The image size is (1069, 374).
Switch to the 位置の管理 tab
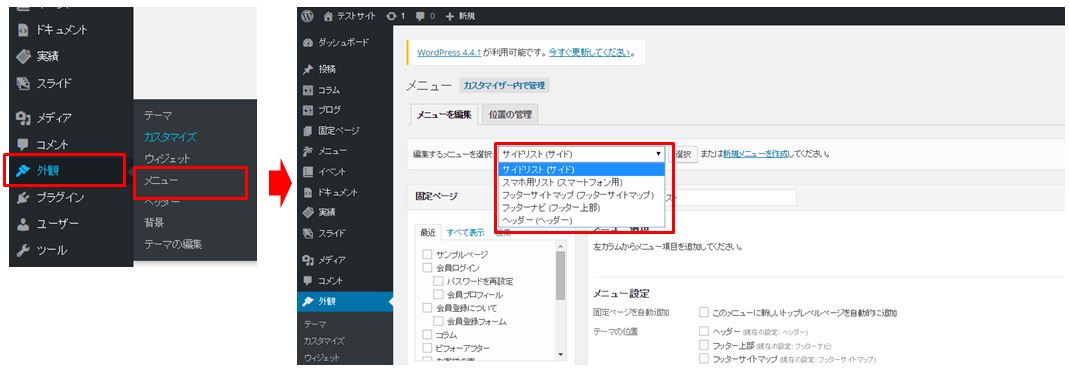point(510,115)
